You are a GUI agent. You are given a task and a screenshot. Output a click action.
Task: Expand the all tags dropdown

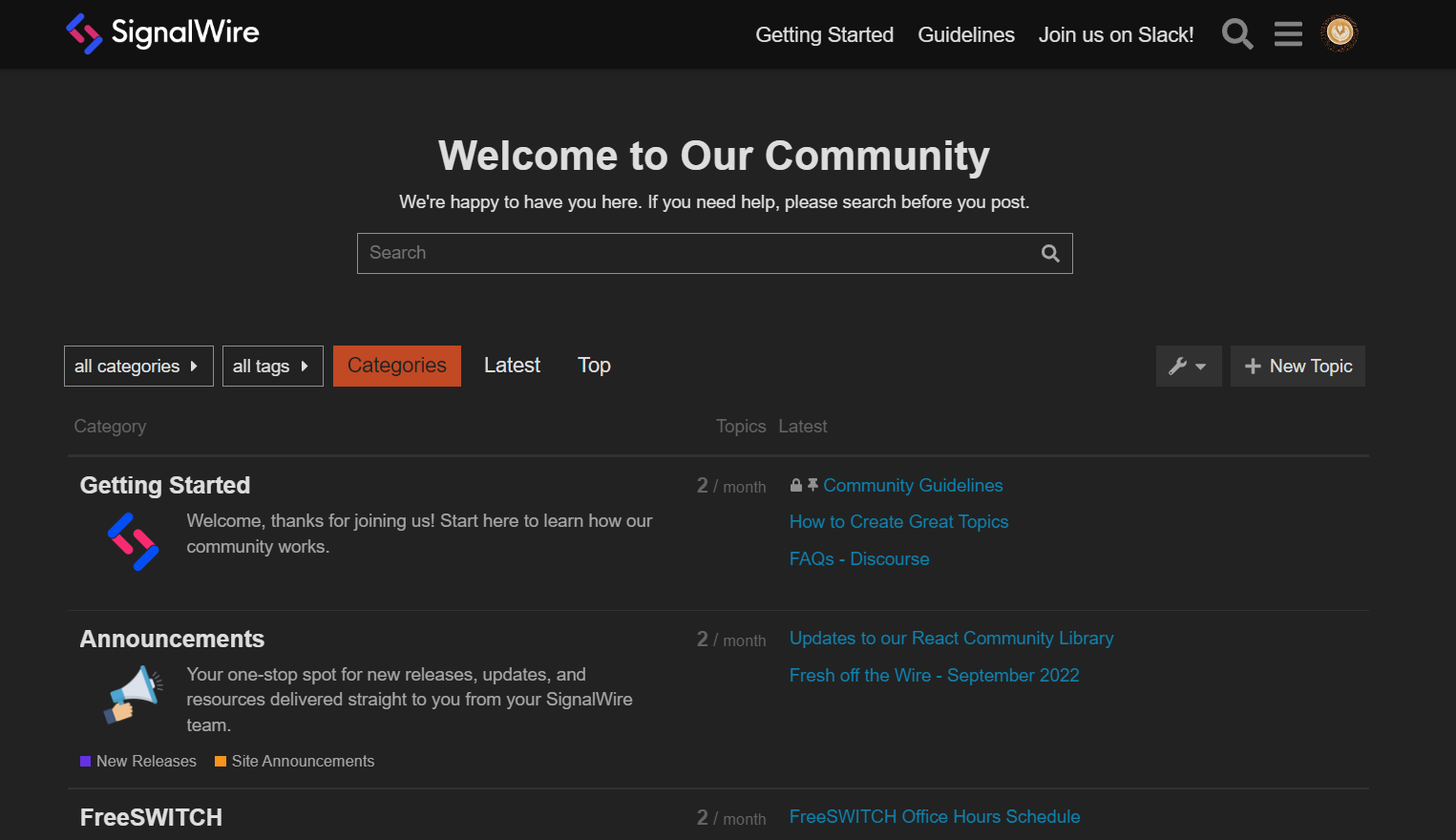(x=273, y=367)
